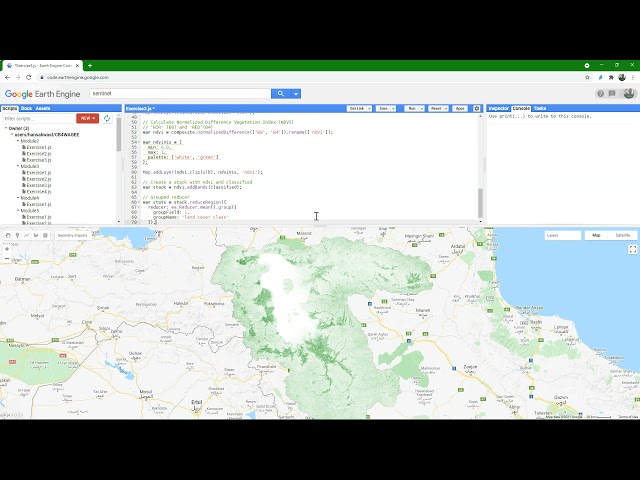The image size is (640, 480).
Task: Zoom out on the map
Action: pos(7,258)
